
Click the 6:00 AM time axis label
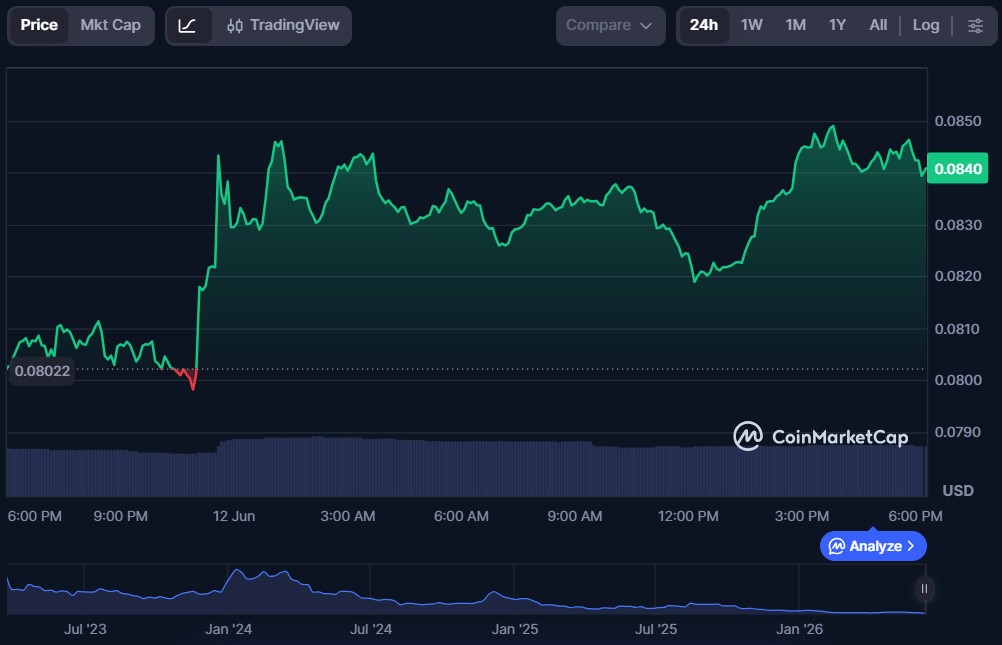coord(461,516)
